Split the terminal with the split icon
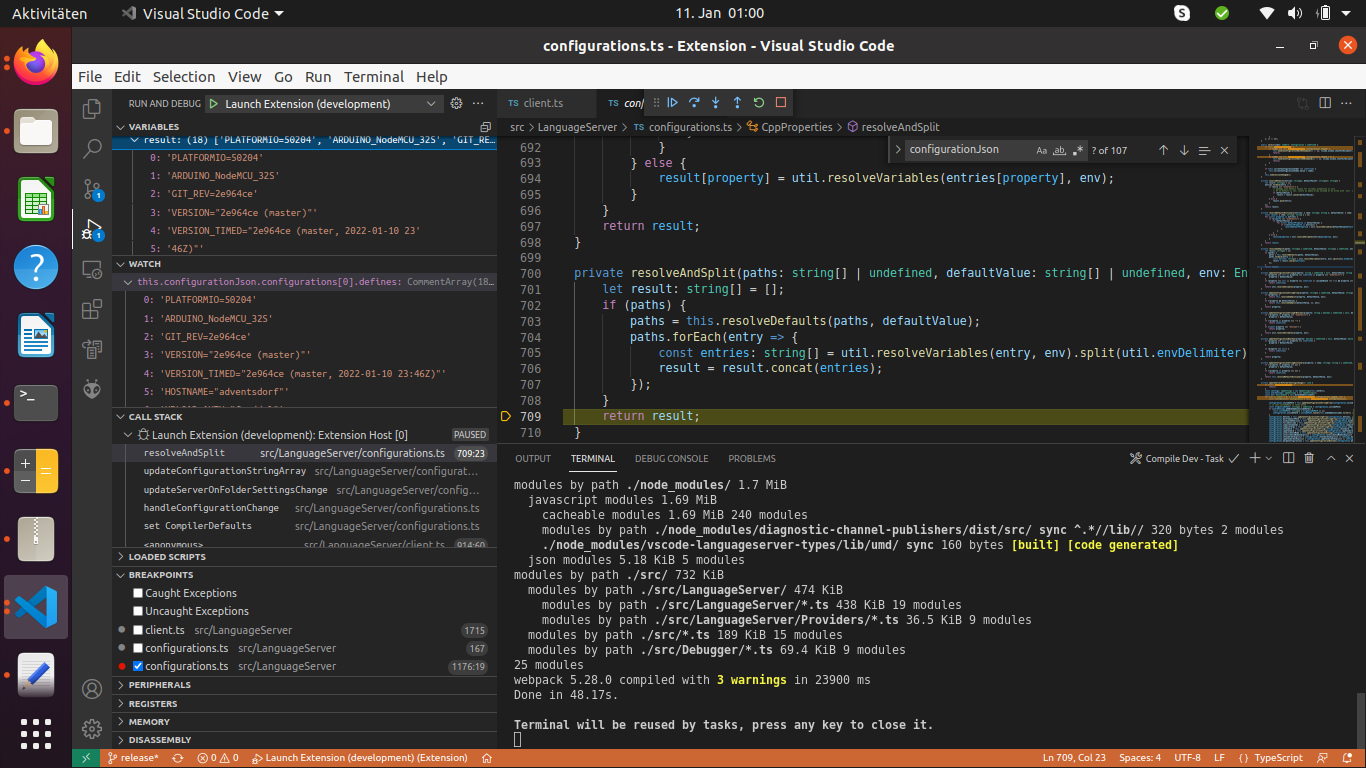 1288,458
